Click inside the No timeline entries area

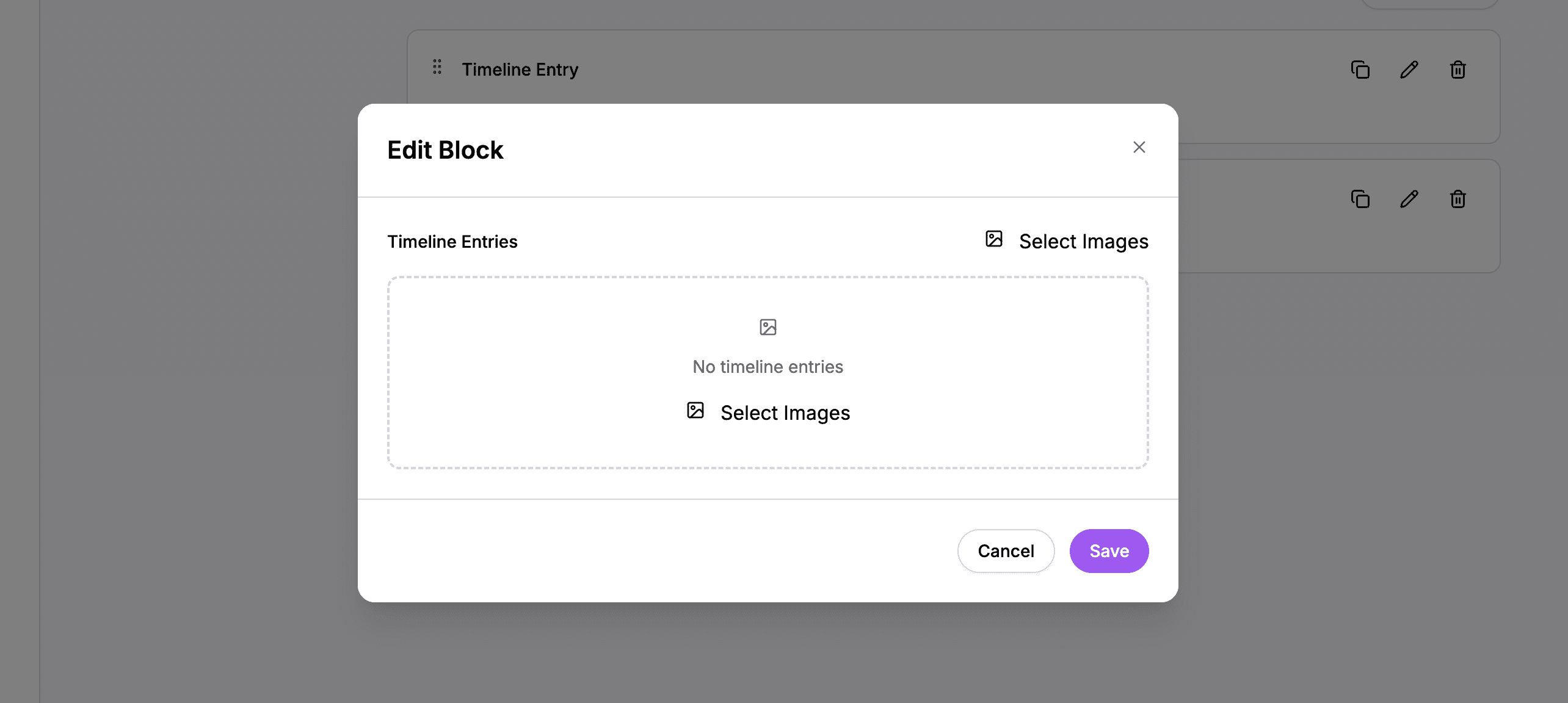tap(768, 366)
